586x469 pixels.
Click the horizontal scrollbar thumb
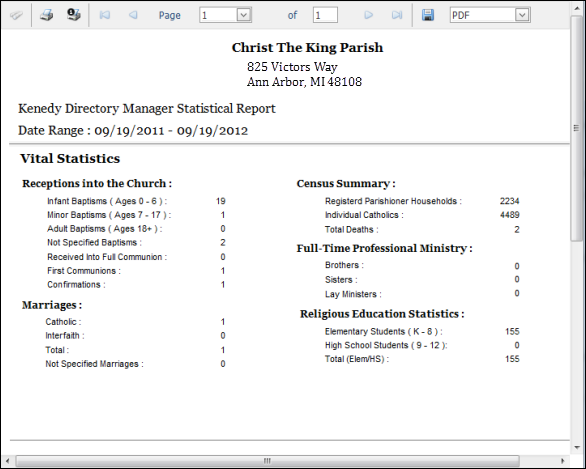(267, 461)
